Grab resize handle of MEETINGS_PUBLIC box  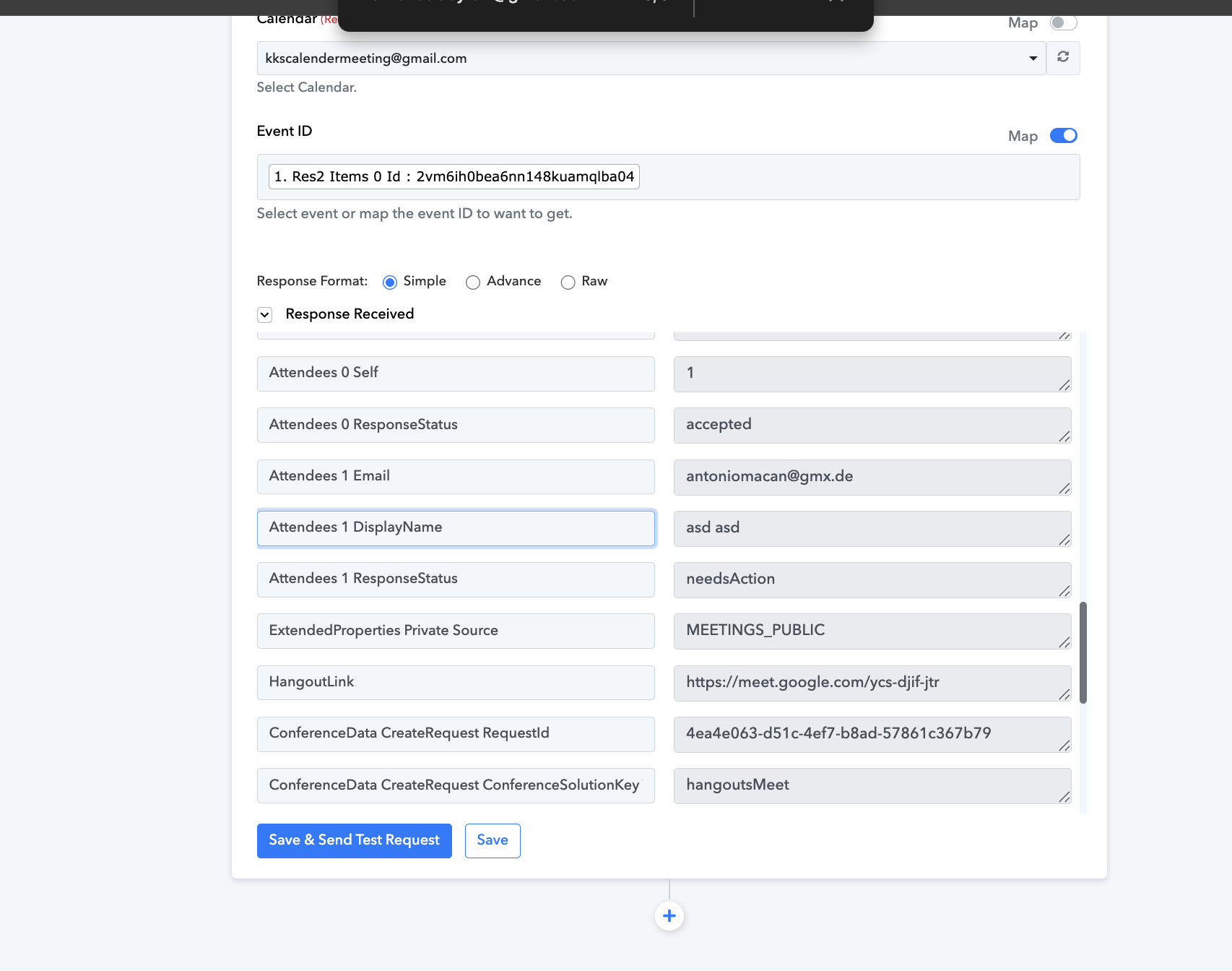click(x=1064, y=642)
